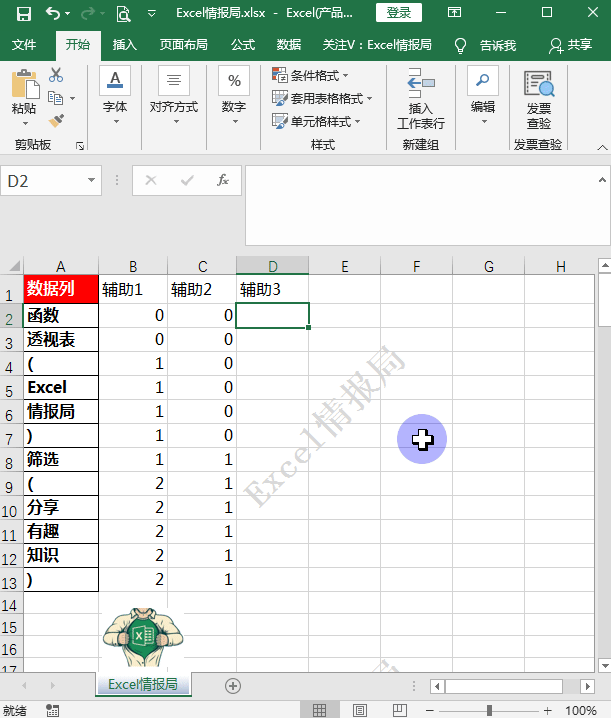This screenshot has height=718, width=611.
Task: Switch to the 数据 ribbon tab
Action: (289, 44)
